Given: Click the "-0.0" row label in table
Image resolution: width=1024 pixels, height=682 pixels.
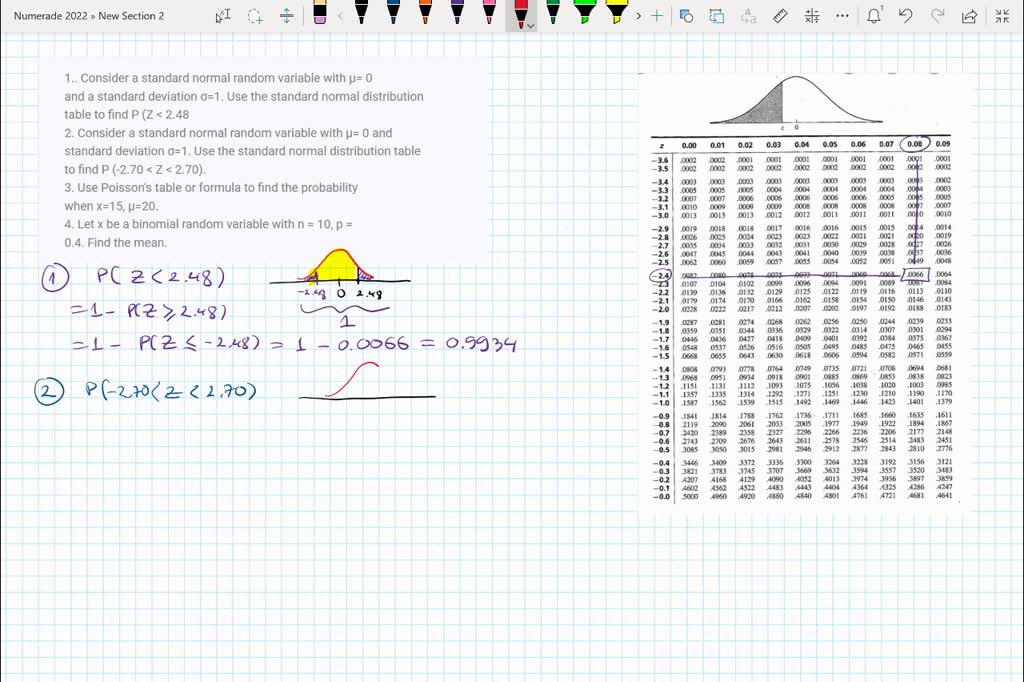Looking at the screenshot, I should (x=662, y=496).
